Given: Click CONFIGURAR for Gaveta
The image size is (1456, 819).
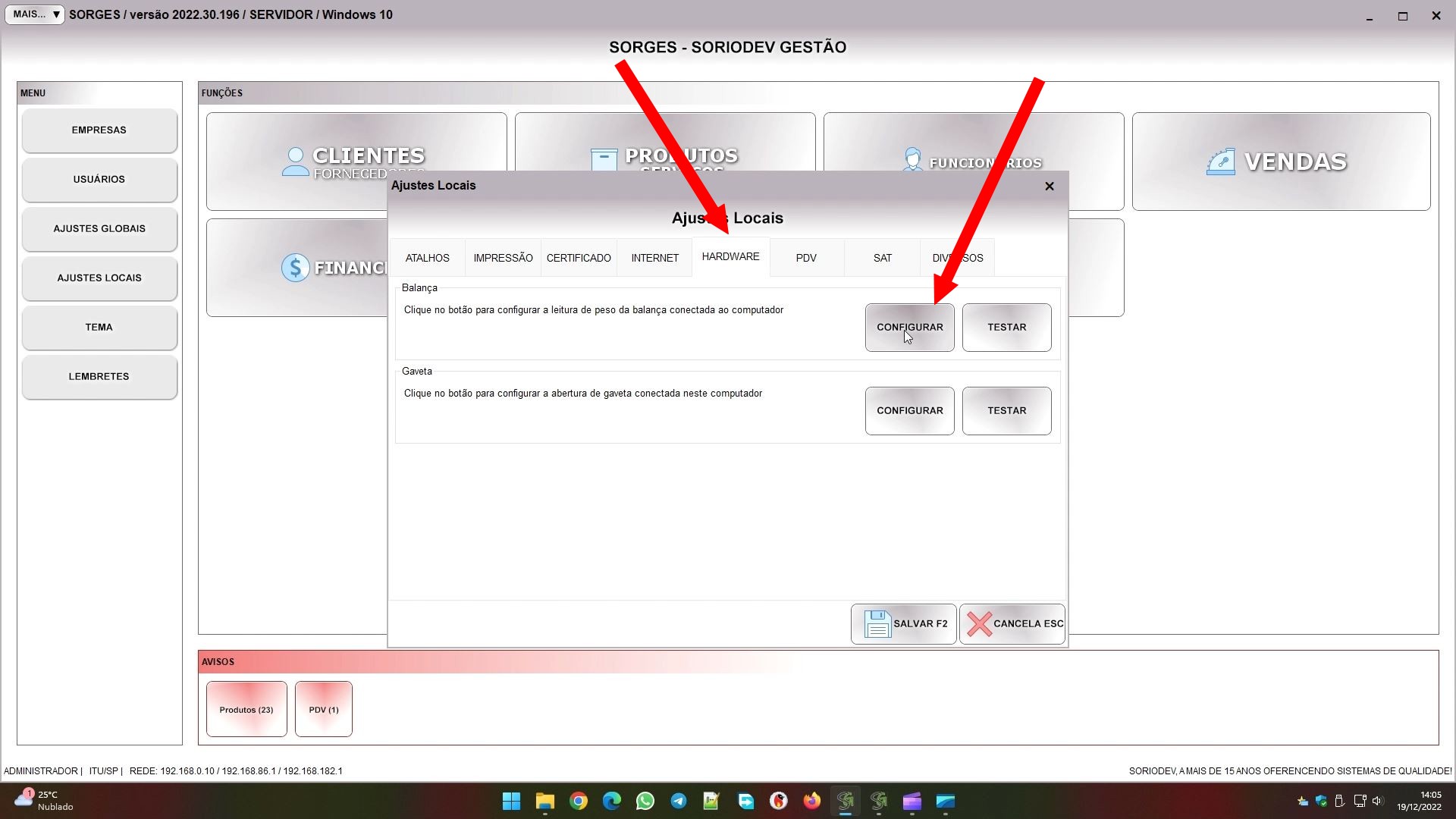Looking at the screenshot, I should click(909, 411).
